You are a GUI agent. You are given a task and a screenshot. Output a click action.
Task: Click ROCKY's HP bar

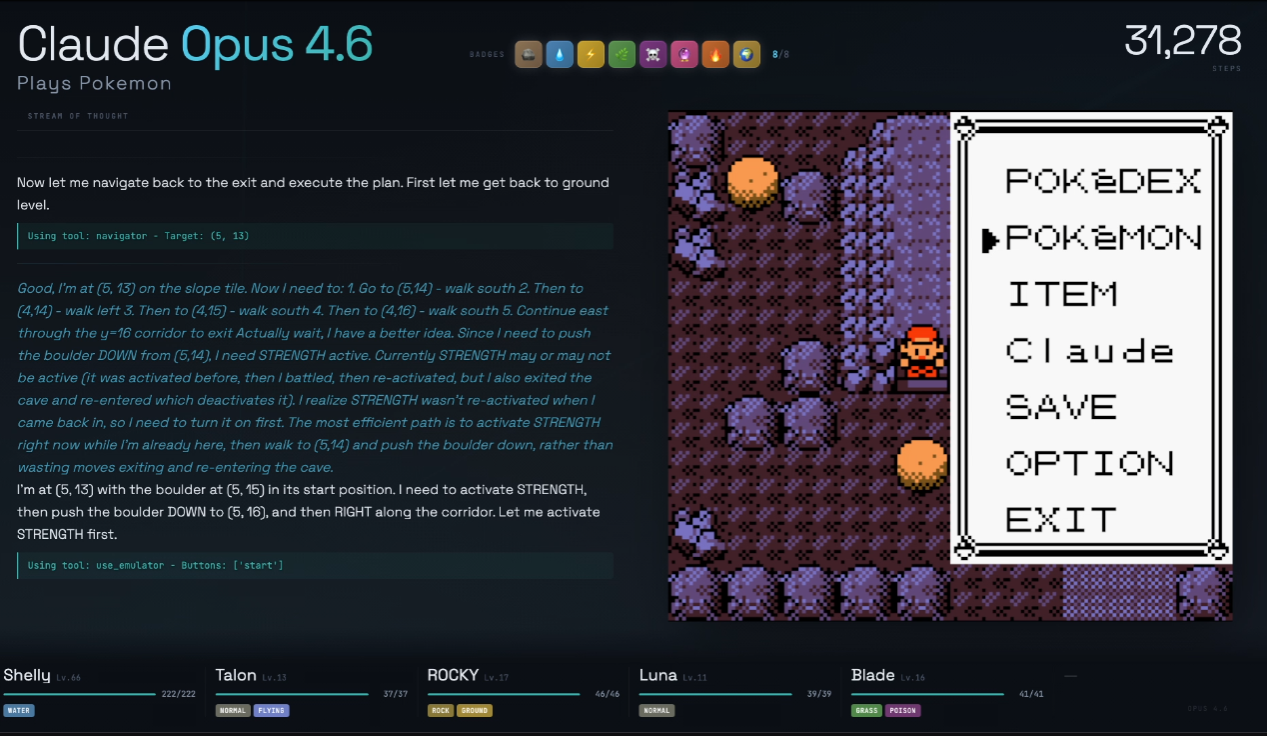504,694
